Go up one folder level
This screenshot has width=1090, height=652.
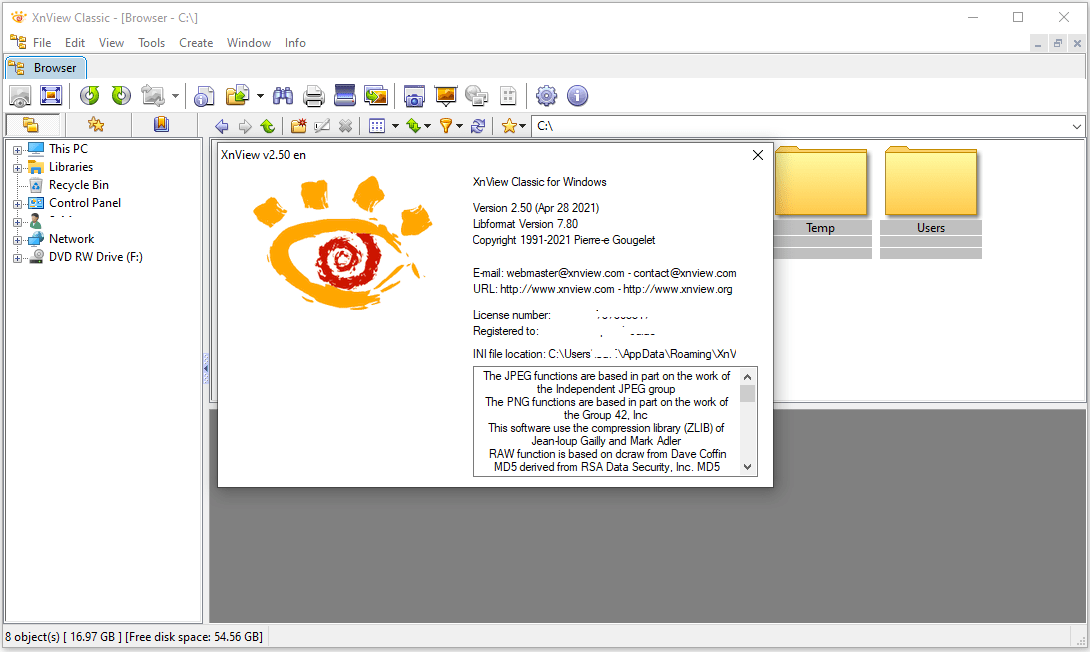click(268, 126)
